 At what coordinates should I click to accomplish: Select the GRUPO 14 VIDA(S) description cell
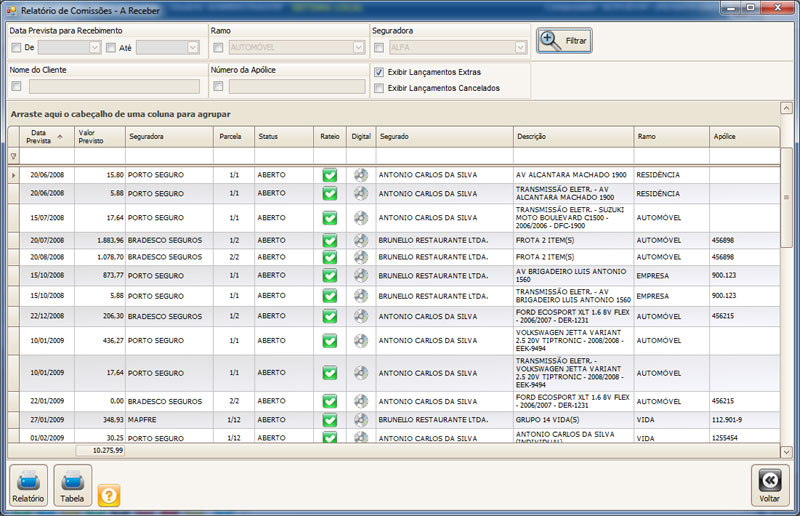574,420
